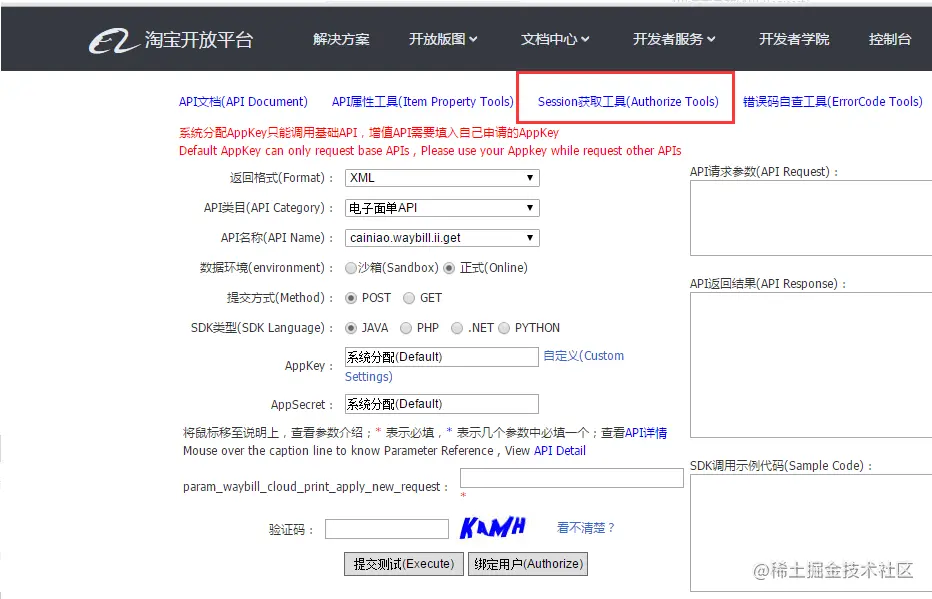
Task: Click the captcha image to refresh it
Action: coord(494,527)
